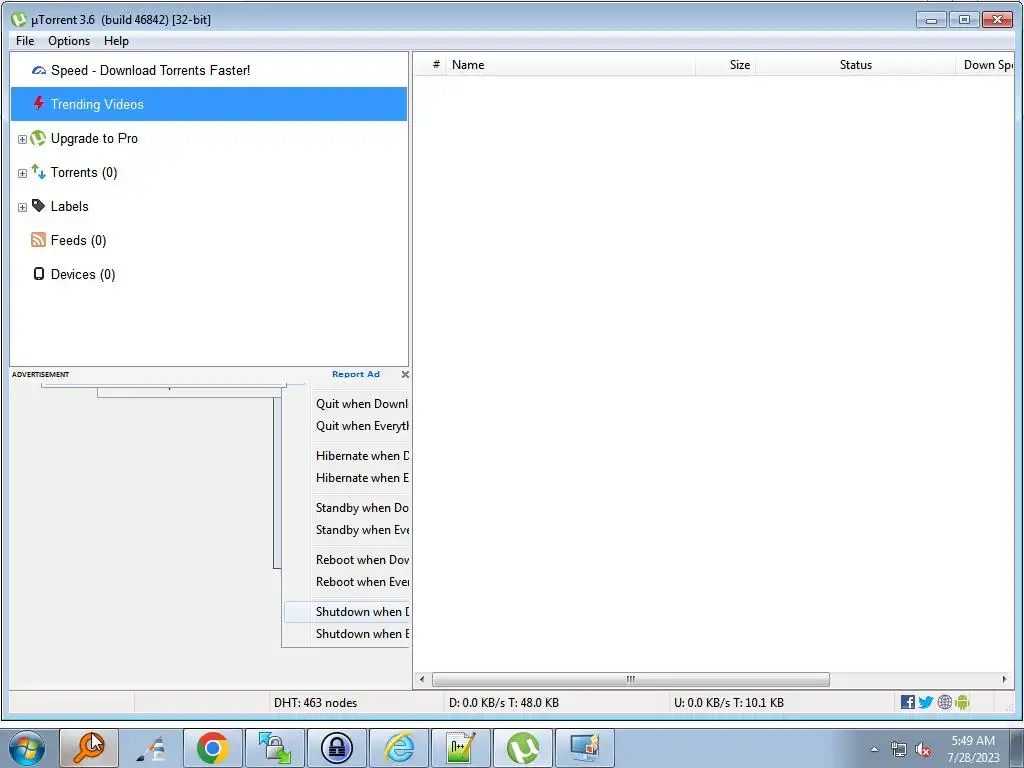Click the magnifier search app in taskbar
Viewport: 1024px width, 768px height.
pyautogui.click(x=89, y=748)
